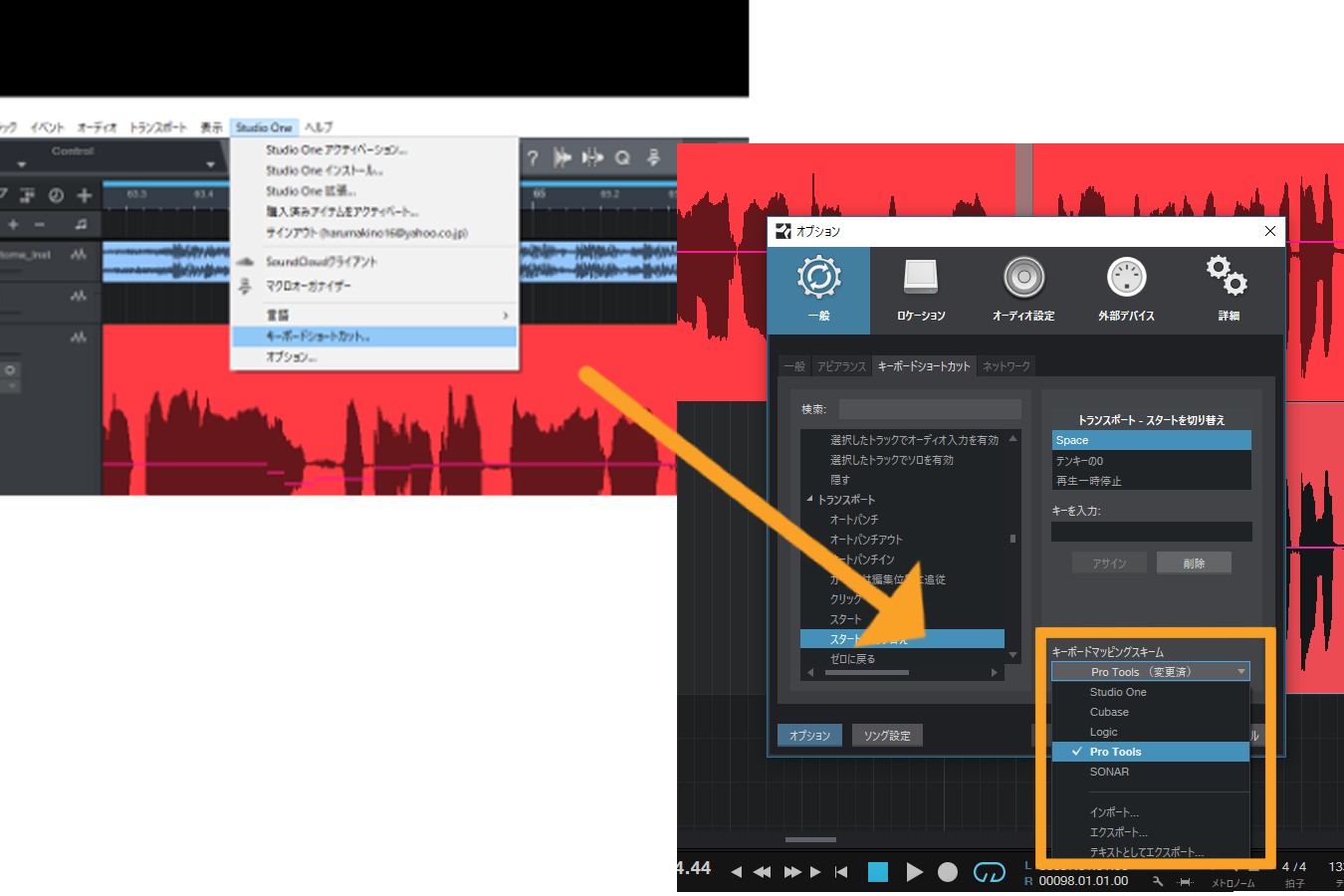Choose Studio One in the mapping scheme list
1344x896 pixels.
click(1151, 692)
